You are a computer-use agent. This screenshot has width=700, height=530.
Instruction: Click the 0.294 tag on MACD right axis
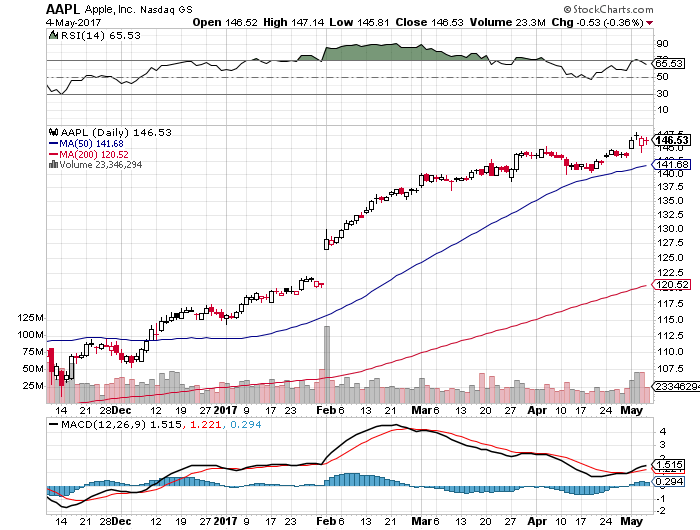pos(669,481)
